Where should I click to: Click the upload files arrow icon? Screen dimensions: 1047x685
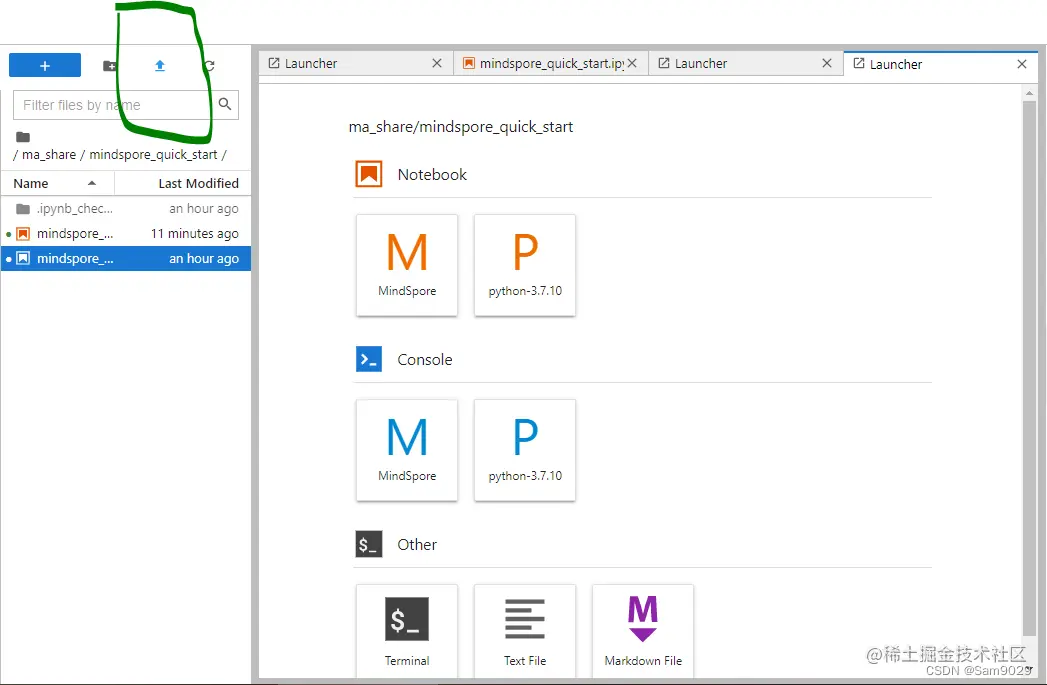pos(160,65)
